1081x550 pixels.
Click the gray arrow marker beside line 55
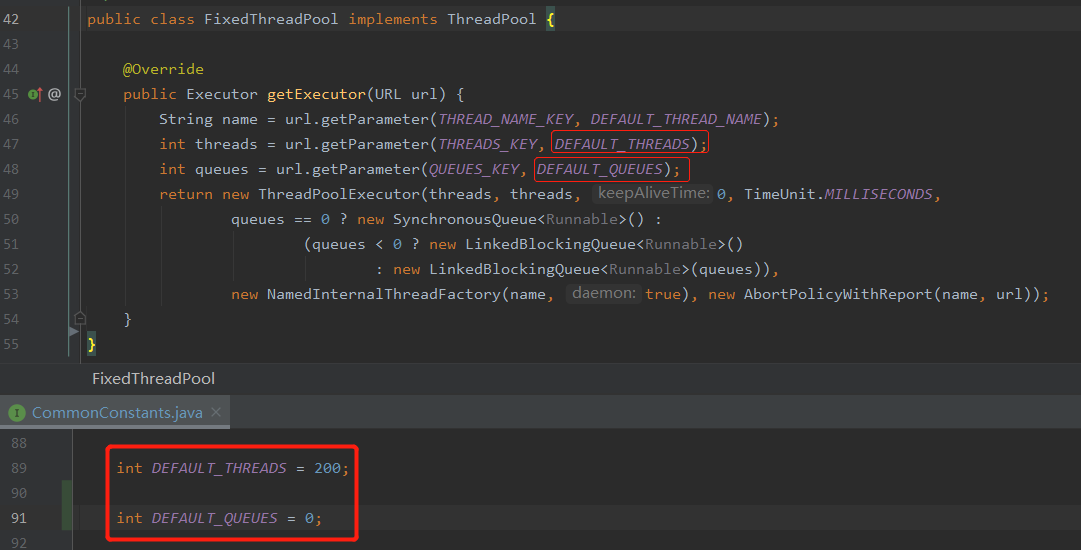click(73, 330)
